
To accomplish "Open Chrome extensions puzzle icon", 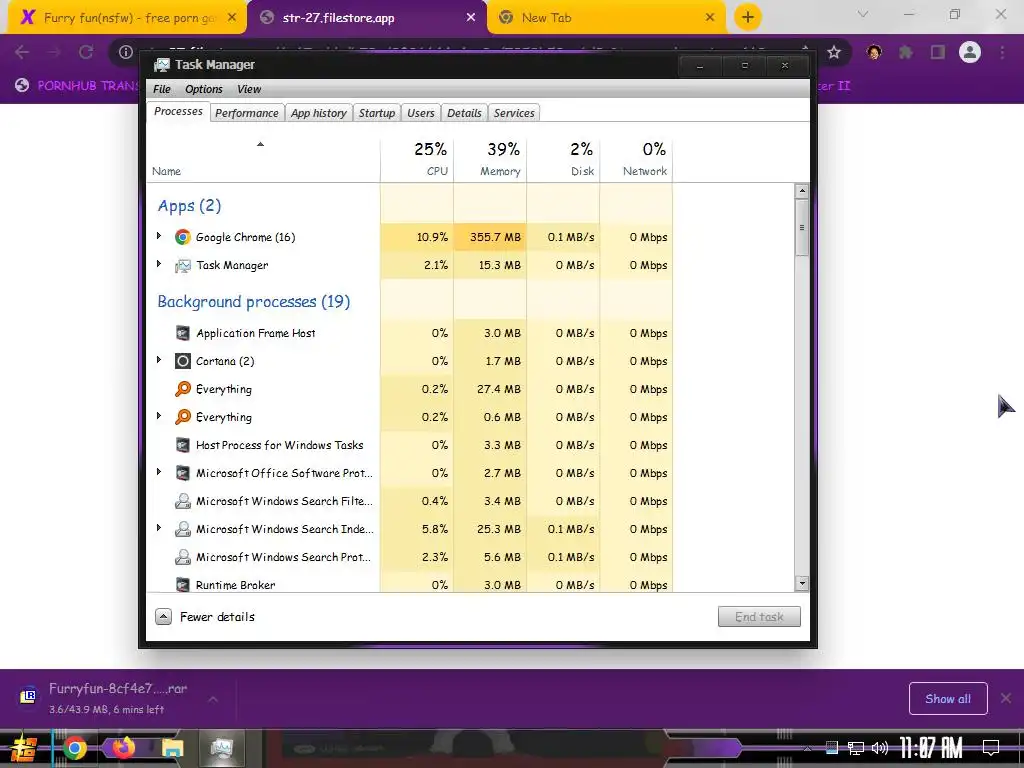I will click(906, 52).
